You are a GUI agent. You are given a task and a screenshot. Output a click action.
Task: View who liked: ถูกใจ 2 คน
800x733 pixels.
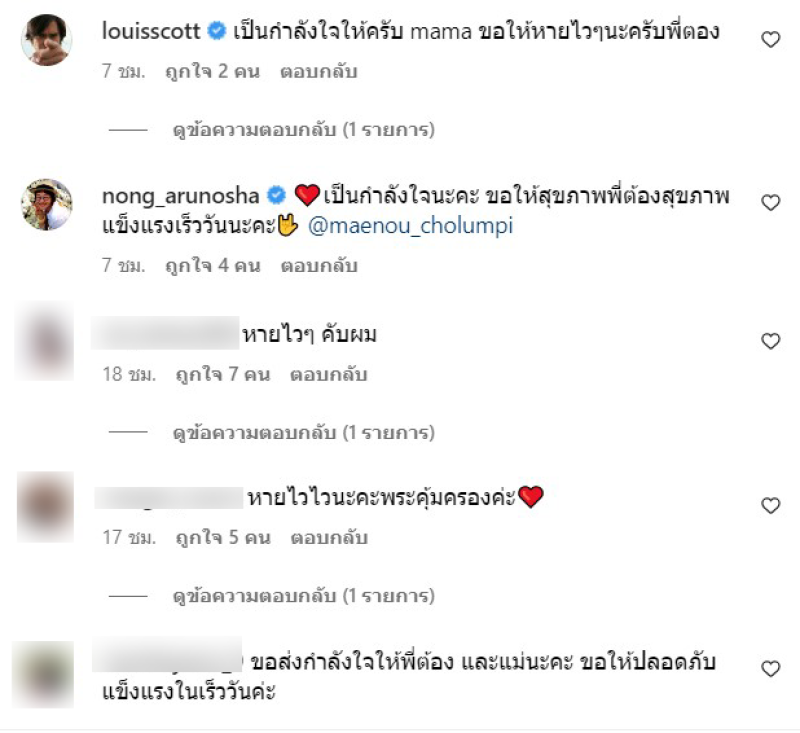(212, 71)
